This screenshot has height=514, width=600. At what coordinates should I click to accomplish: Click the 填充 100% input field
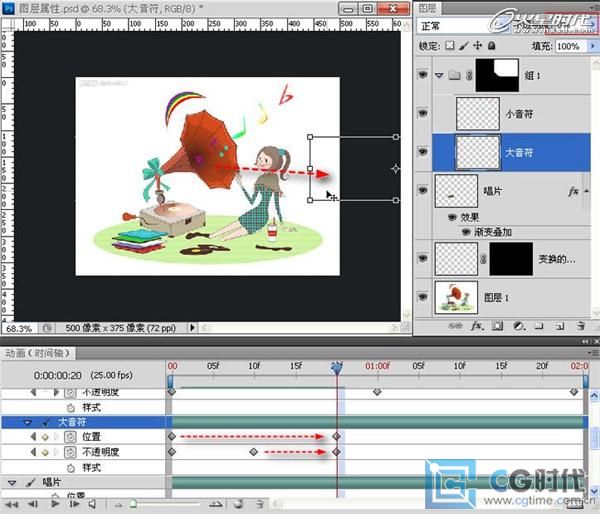[570, 46]
